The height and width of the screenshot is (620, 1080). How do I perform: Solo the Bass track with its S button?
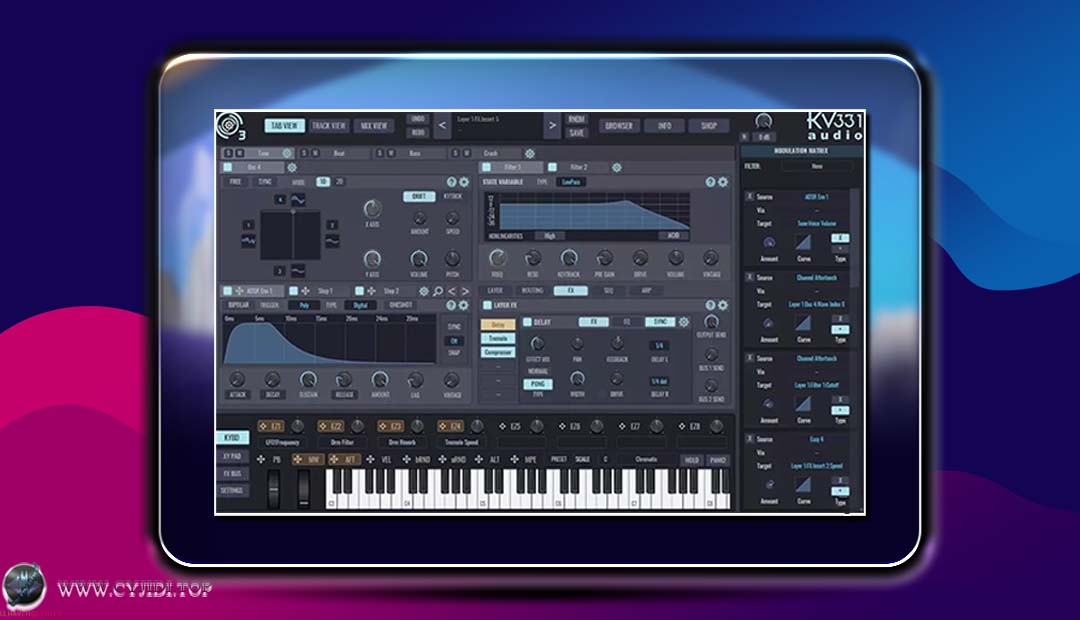coord(379,154)
